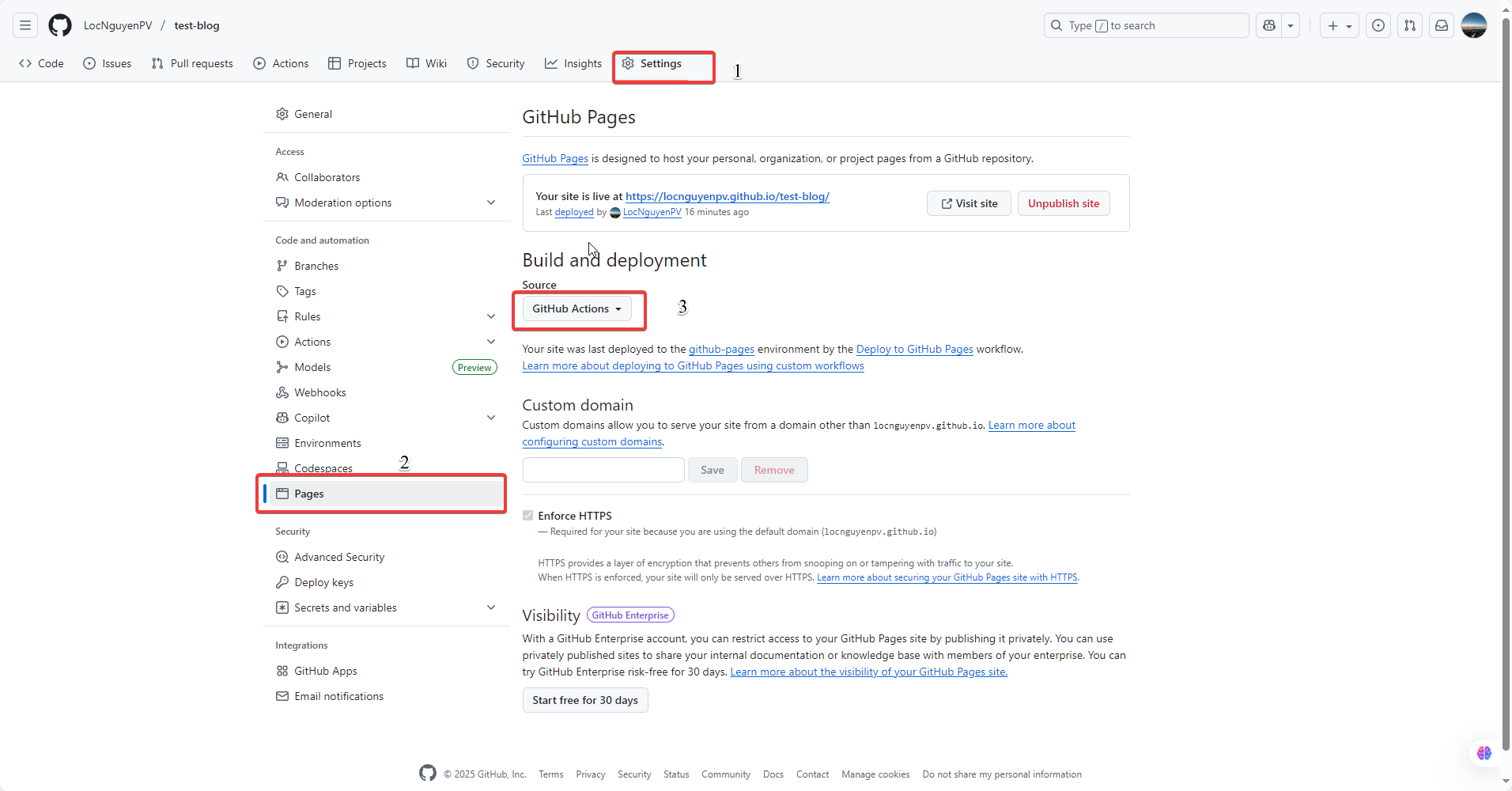Click the purple extension icon at bottom right

tap(1484, 753)
